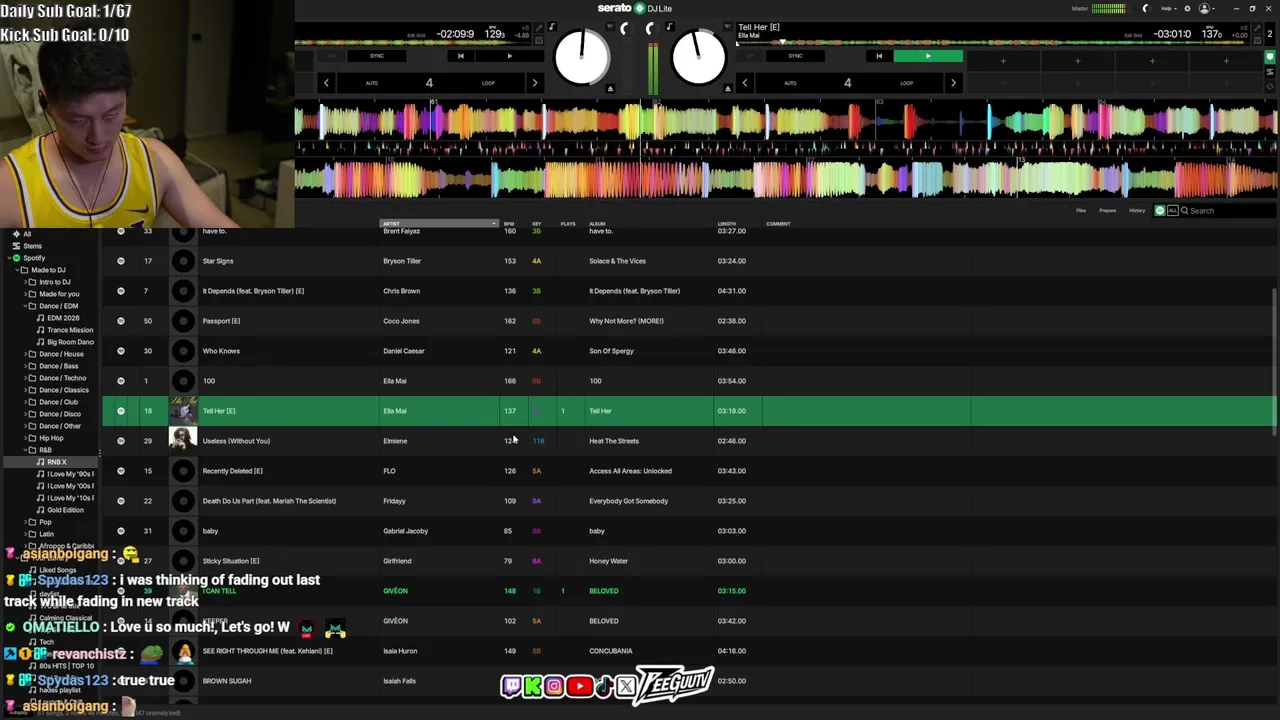The width and height of the screenshot is (1280, 720).
Task: Toggle auto loop 4 on right deck
Action: 847,83
